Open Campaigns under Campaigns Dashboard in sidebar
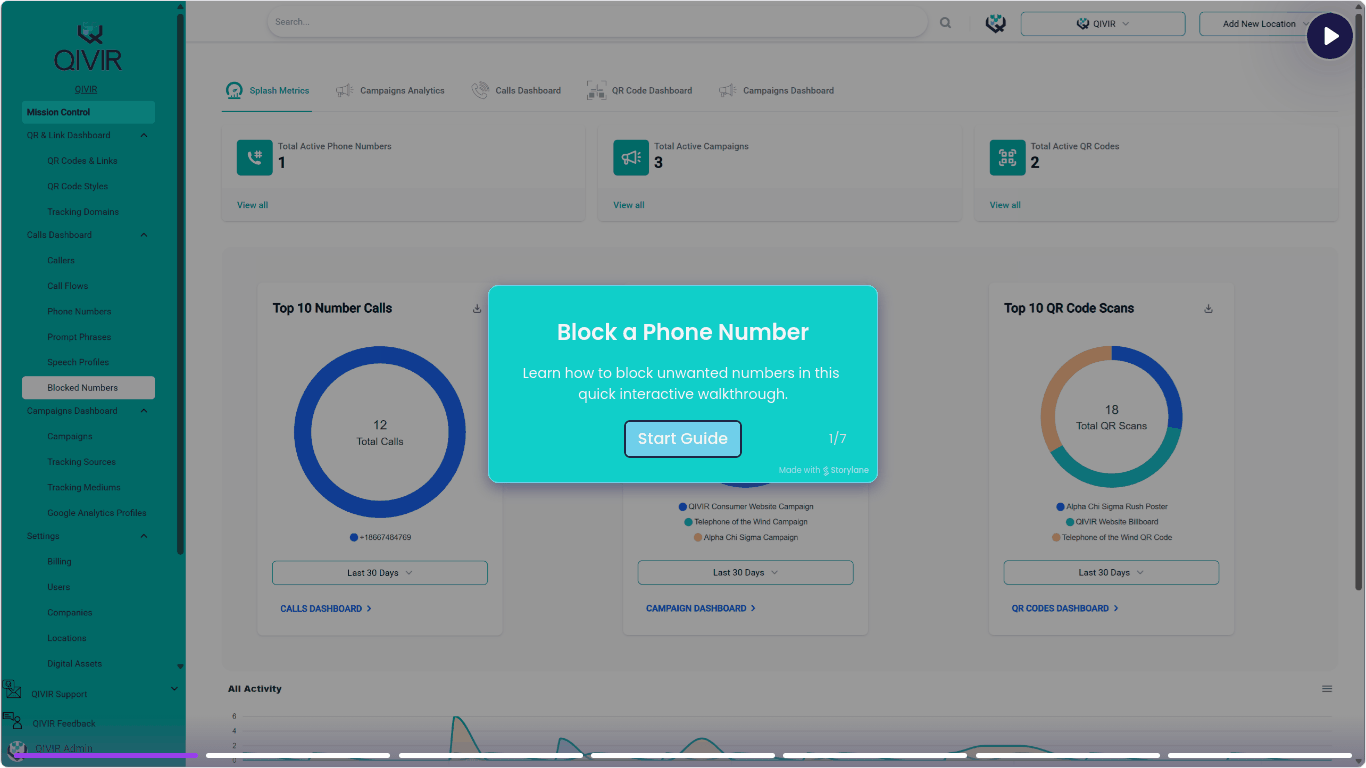Screen dimensions: 1366x768 point(70,437)
